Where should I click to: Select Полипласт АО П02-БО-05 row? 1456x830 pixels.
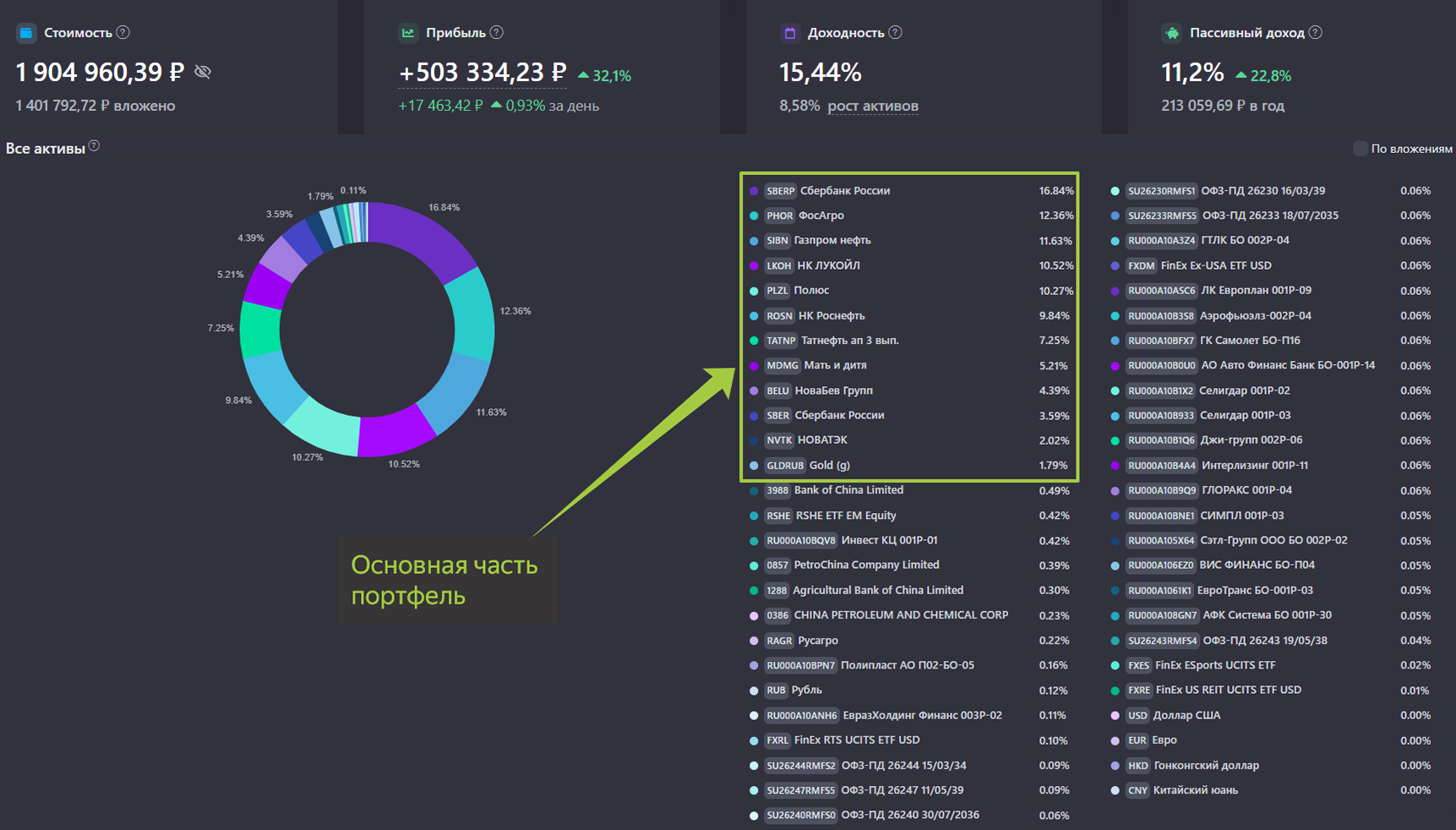pos(911,665)
